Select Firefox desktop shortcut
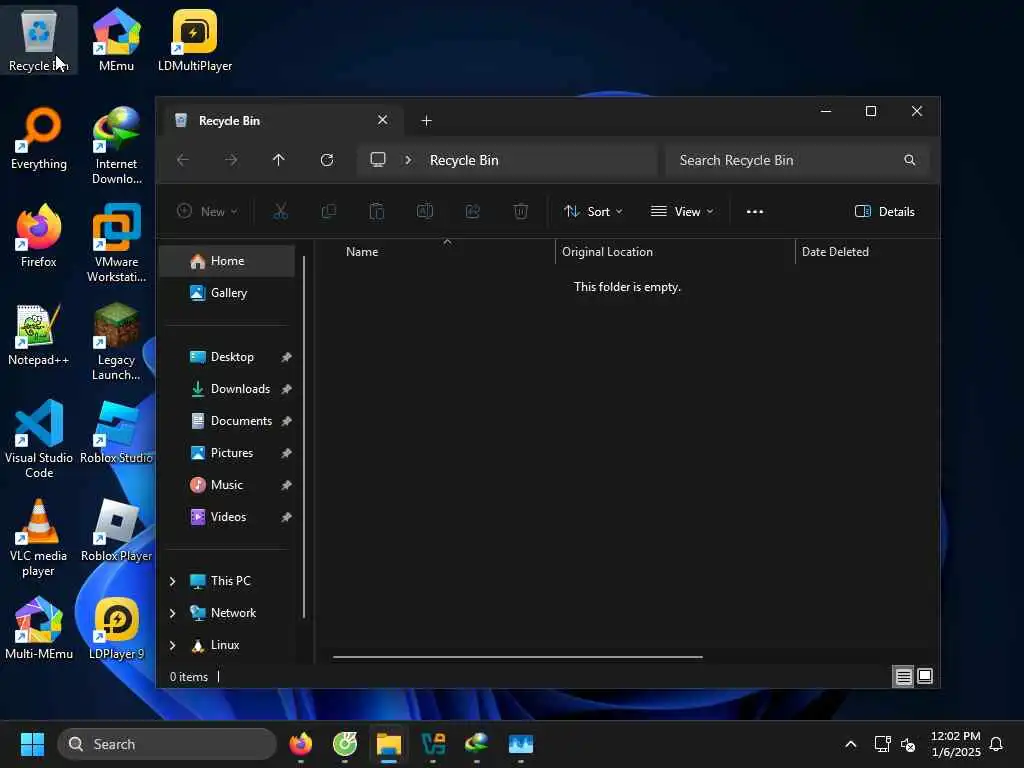Viewport: 1024px width, 768px height. click(x=39, y=236)
